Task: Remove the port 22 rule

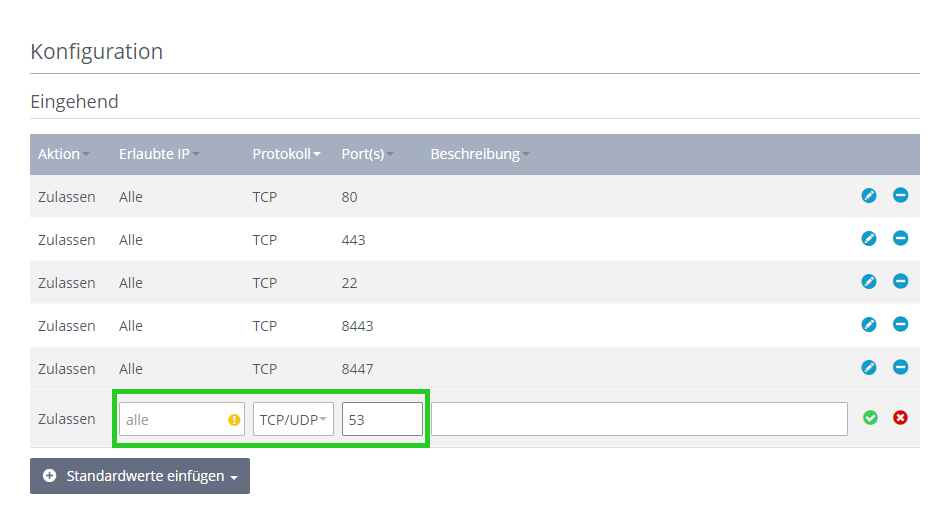Action: coord(900,281)
